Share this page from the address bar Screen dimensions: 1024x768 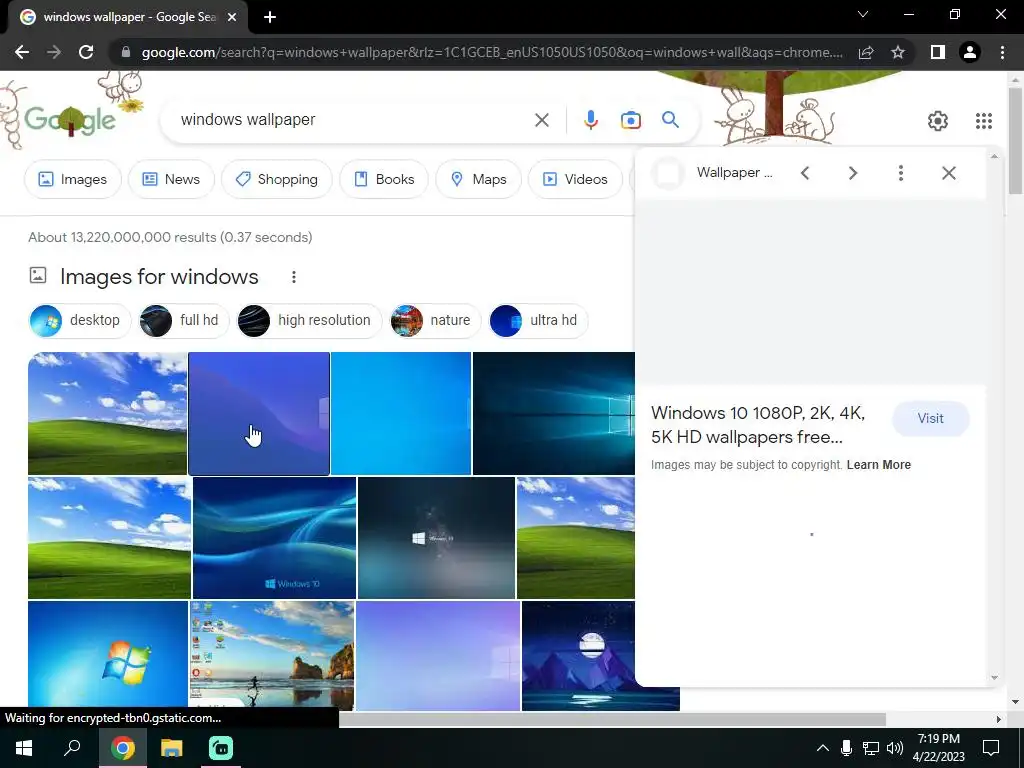[x=866, y=52]
